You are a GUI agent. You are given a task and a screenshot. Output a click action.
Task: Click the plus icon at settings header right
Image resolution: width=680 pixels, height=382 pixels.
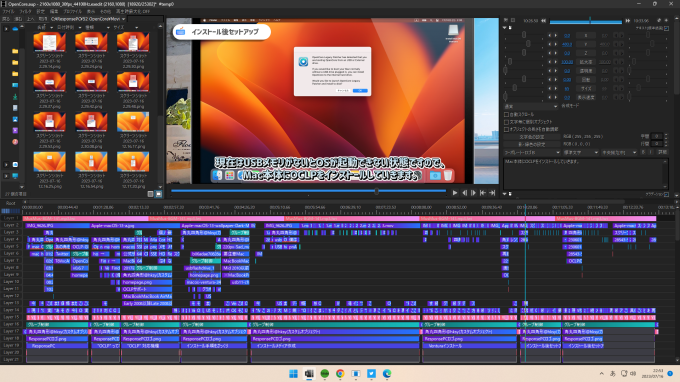[x=667, y=20]
